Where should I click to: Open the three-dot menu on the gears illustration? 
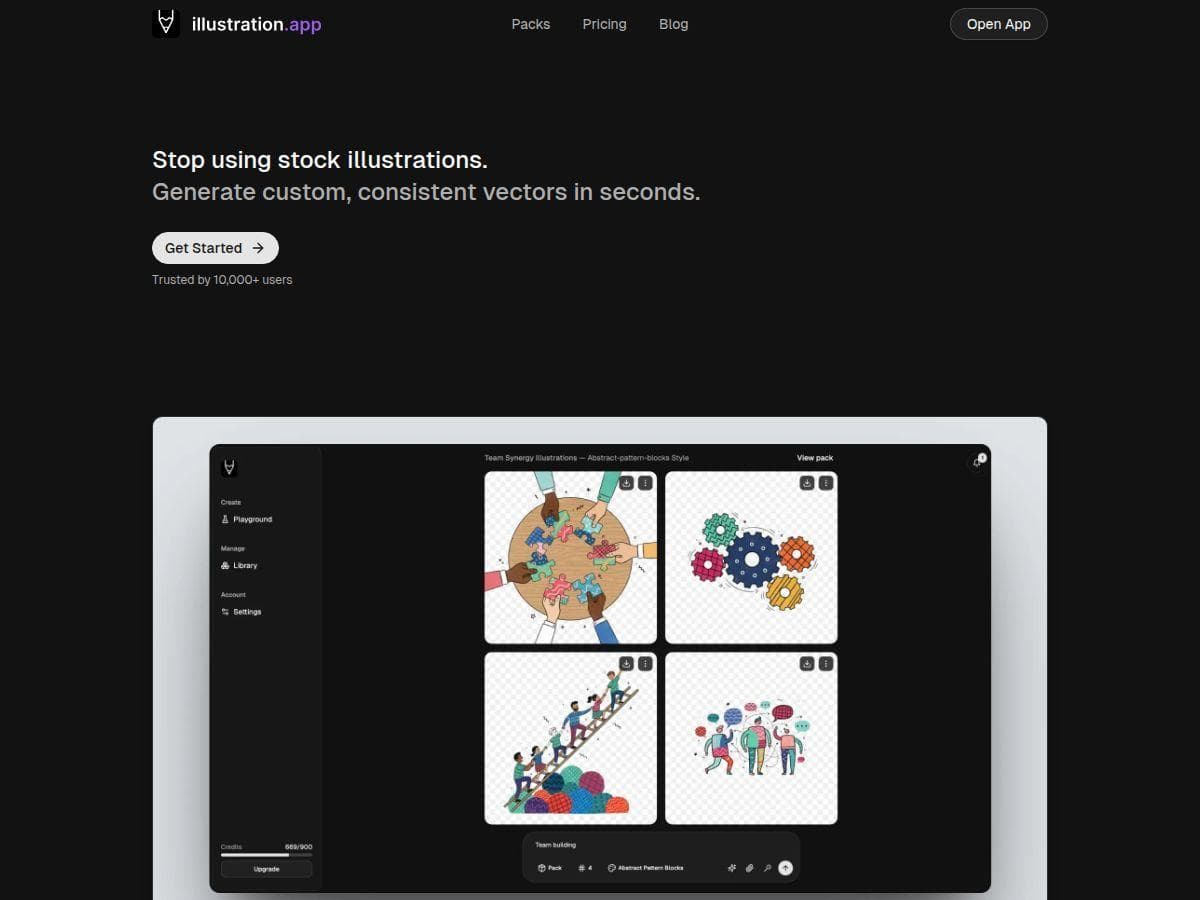click(825, 484)
